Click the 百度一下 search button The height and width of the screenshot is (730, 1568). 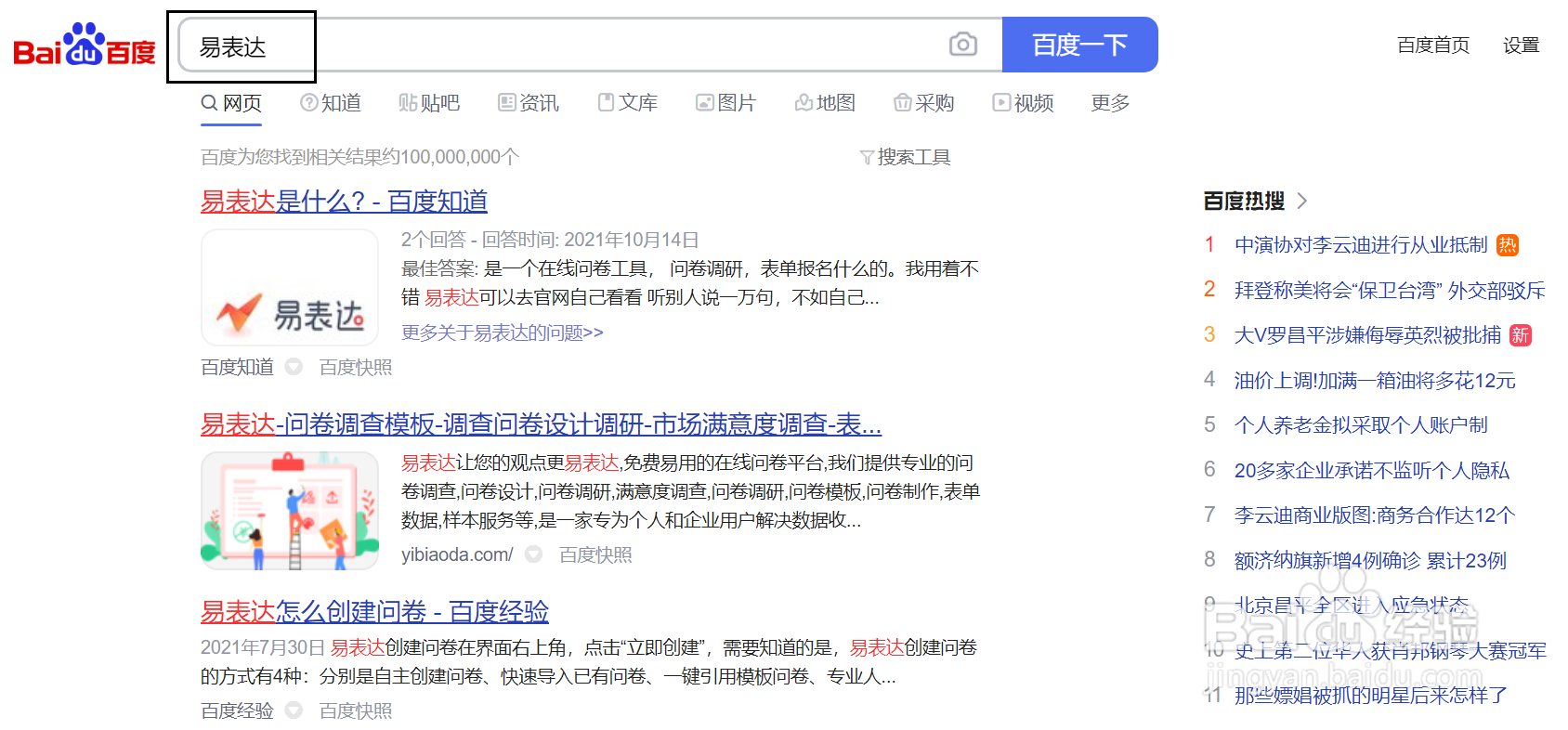click(1079, 45)
